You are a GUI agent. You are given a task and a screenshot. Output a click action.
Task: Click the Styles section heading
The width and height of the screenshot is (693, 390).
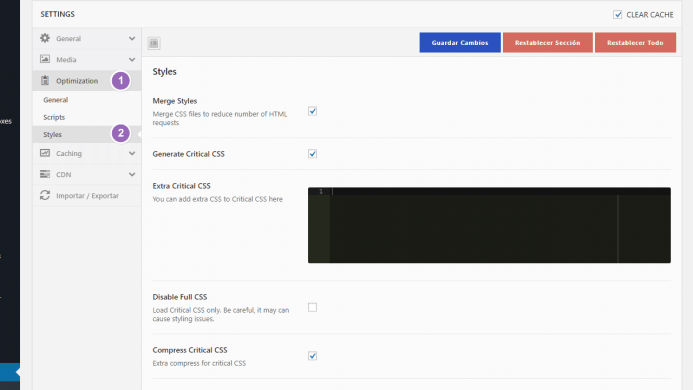(164, 72)
